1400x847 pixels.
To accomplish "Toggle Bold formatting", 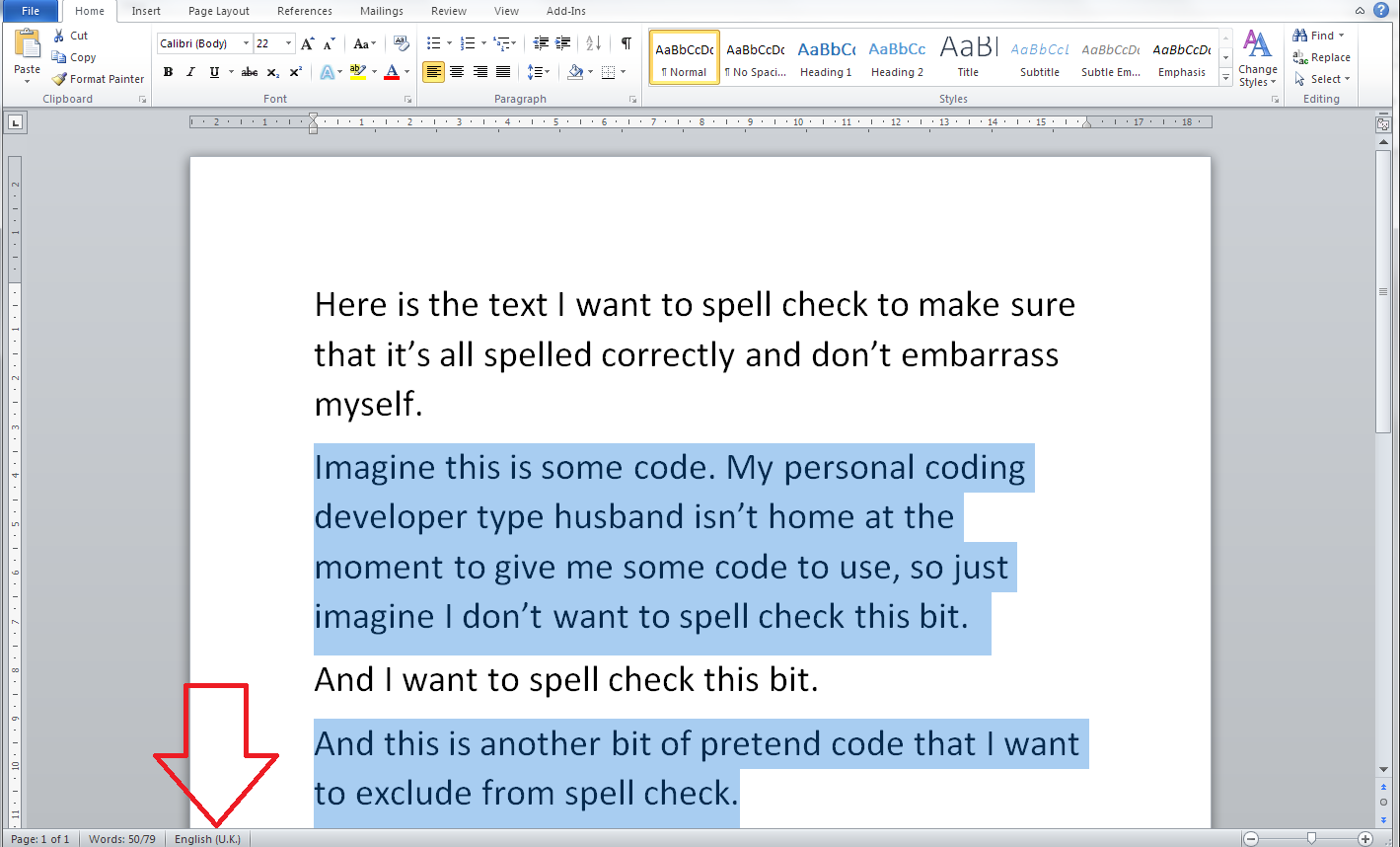I will pos(168,72).
